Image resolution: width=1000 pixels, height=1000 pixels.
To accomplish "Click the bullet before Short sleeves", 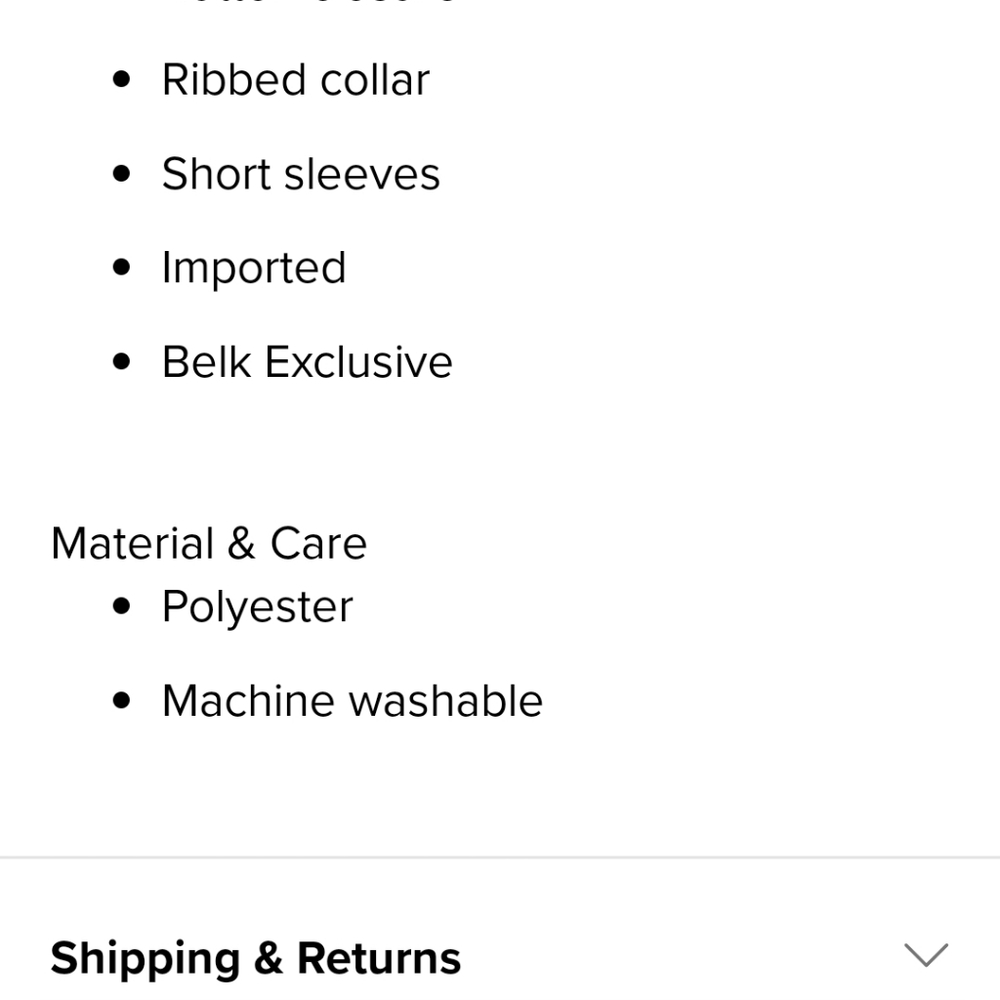I will coord(122,174).
